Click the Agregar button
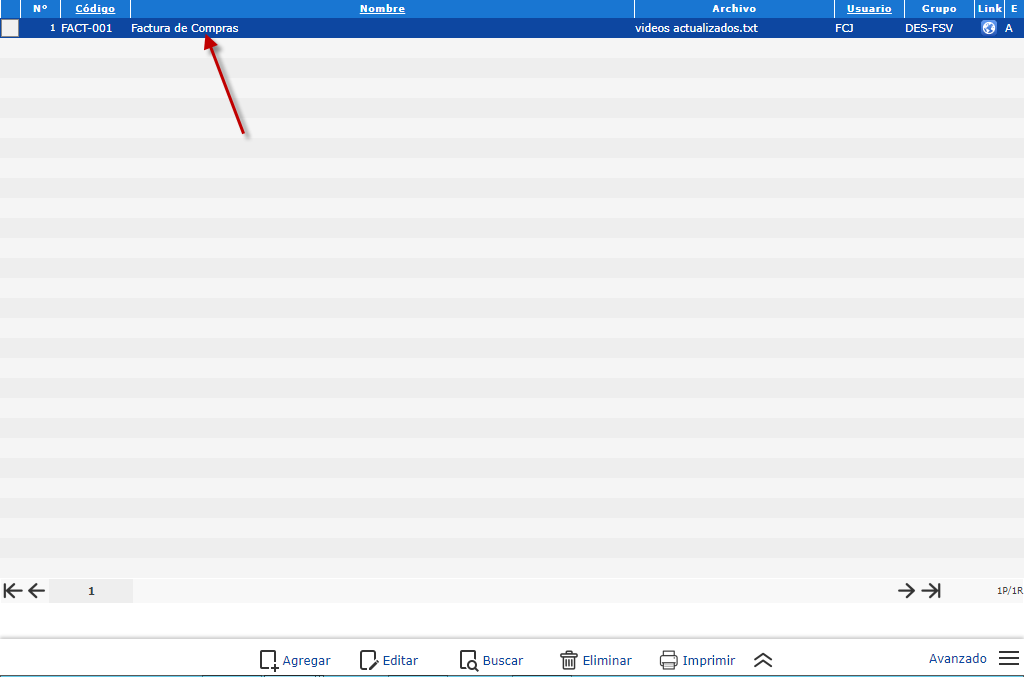 (x=295, y=660)
